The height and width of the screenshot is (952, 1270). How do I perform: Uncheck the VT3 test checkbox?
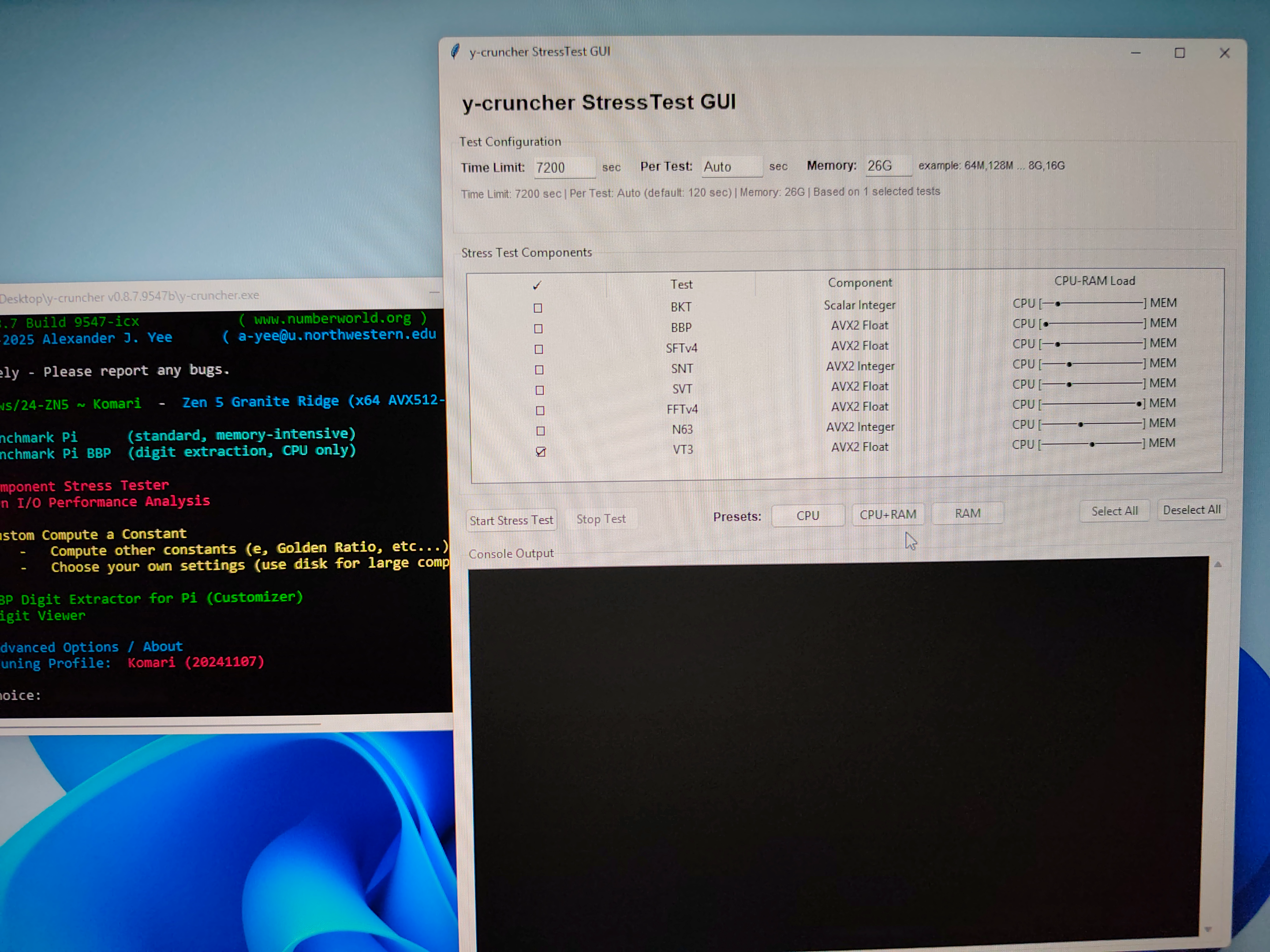[541, 452]
